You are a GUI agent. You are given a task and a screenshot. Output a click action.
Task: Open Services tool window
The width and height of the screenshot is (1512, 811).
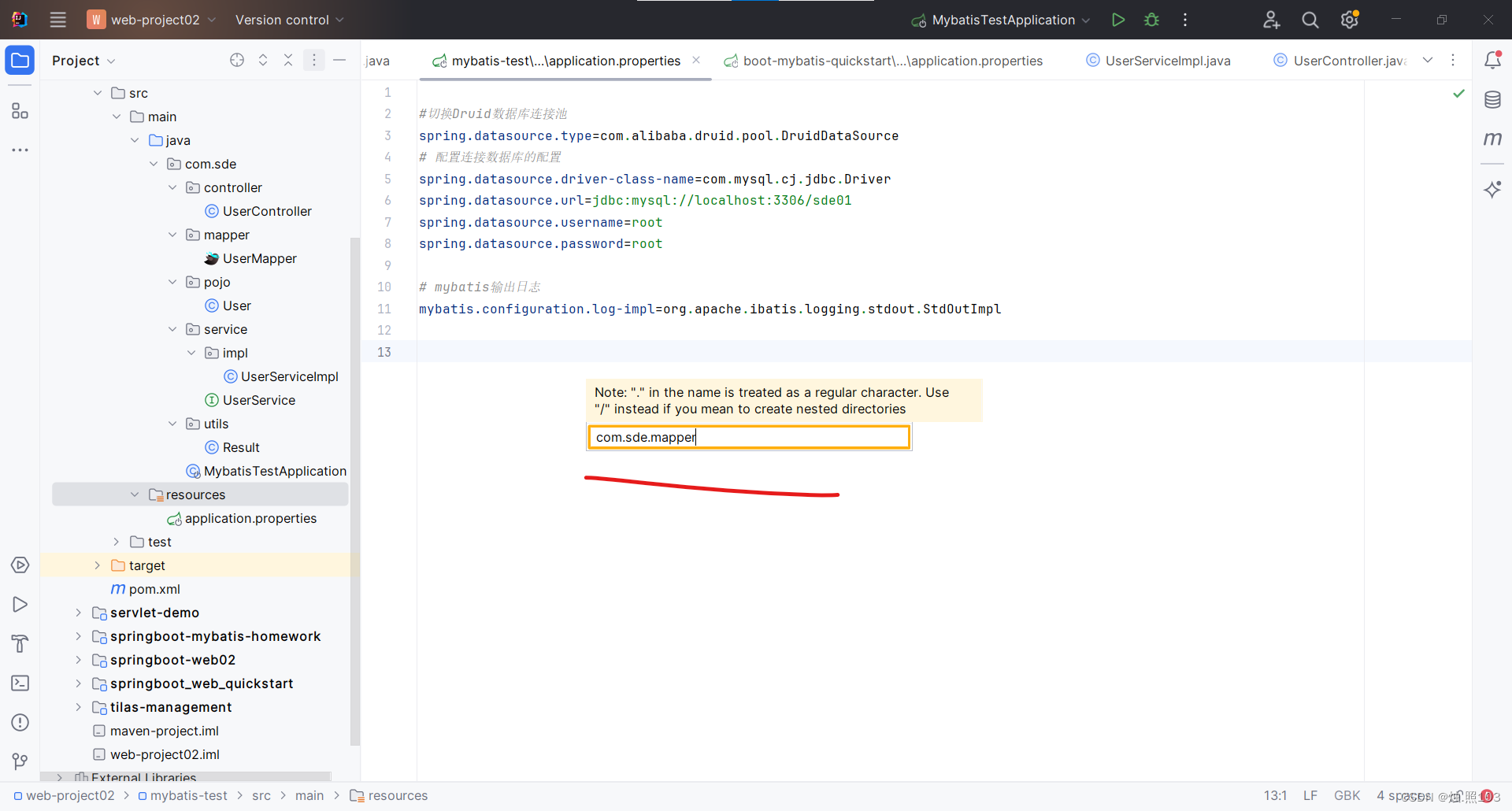[x=20, y=565]
